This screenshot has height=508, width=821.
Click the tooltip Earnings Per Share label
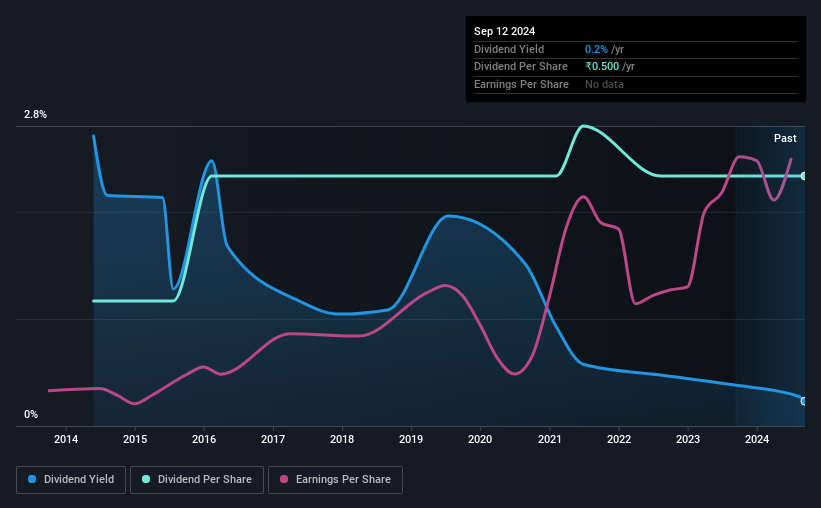click(522, 84)
